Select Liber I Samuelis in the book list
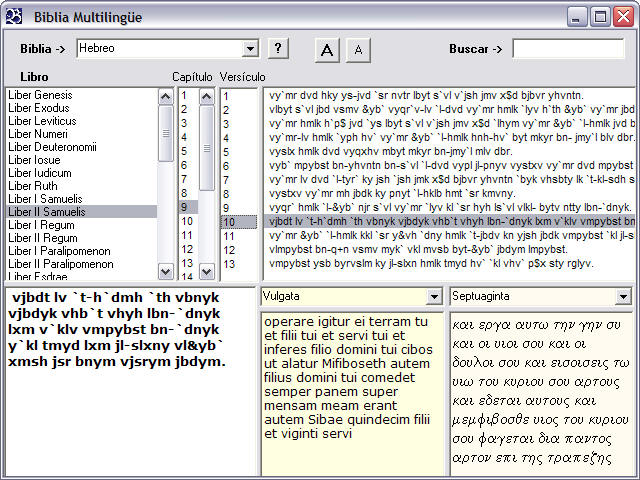Image resolution: width=640 pixels, height=480 pixels. [82, 199]
